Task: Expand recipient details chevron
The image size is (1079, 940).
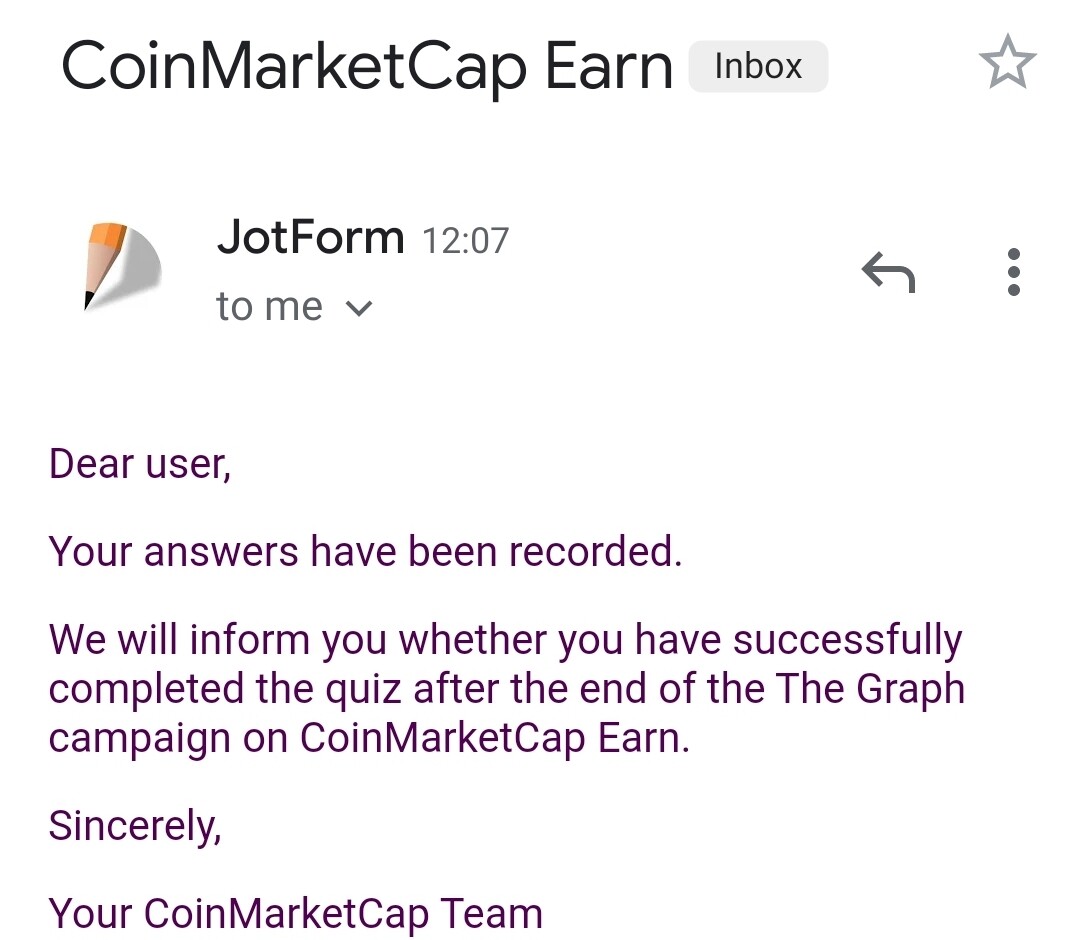Action: click(359, 308)
